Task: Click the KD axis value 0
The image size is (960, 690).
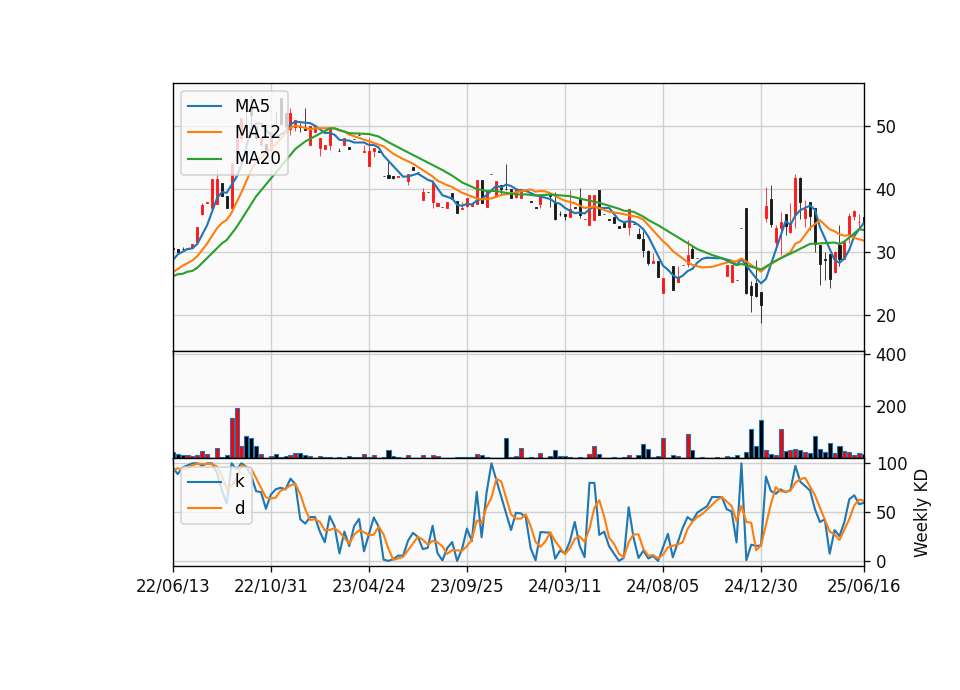Action: (x=881, y=561)
